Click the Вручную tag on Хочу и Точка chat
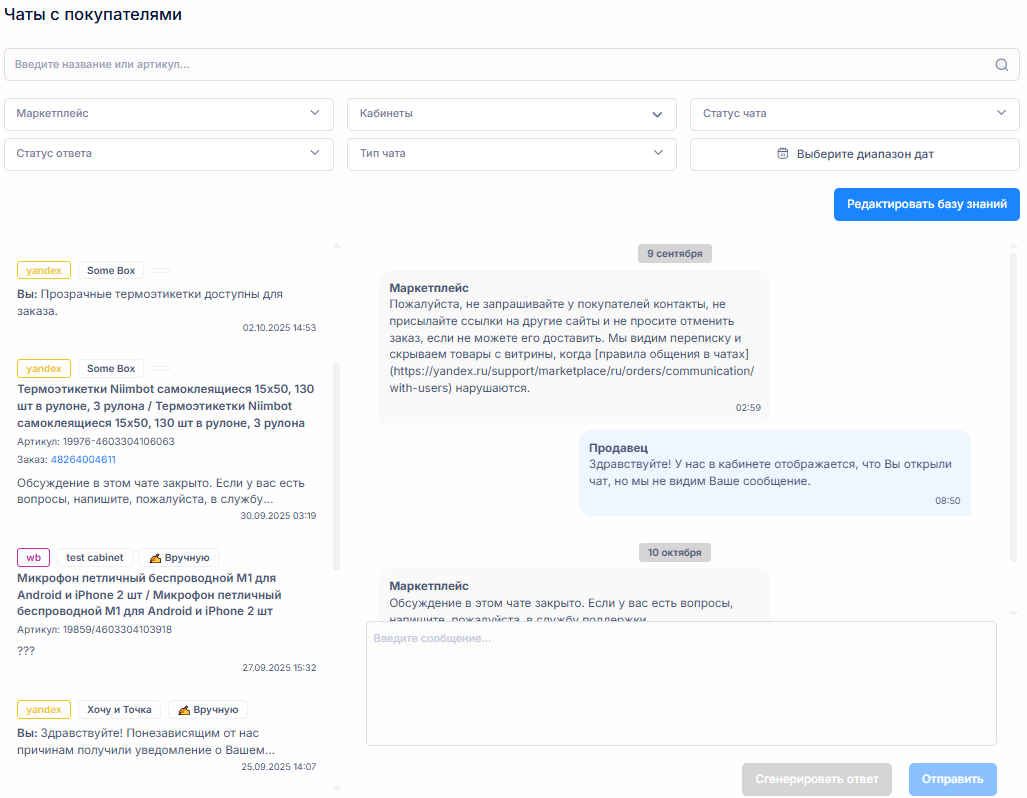The height and width of the screenshot is (798, 1027). tap(208, 710)
